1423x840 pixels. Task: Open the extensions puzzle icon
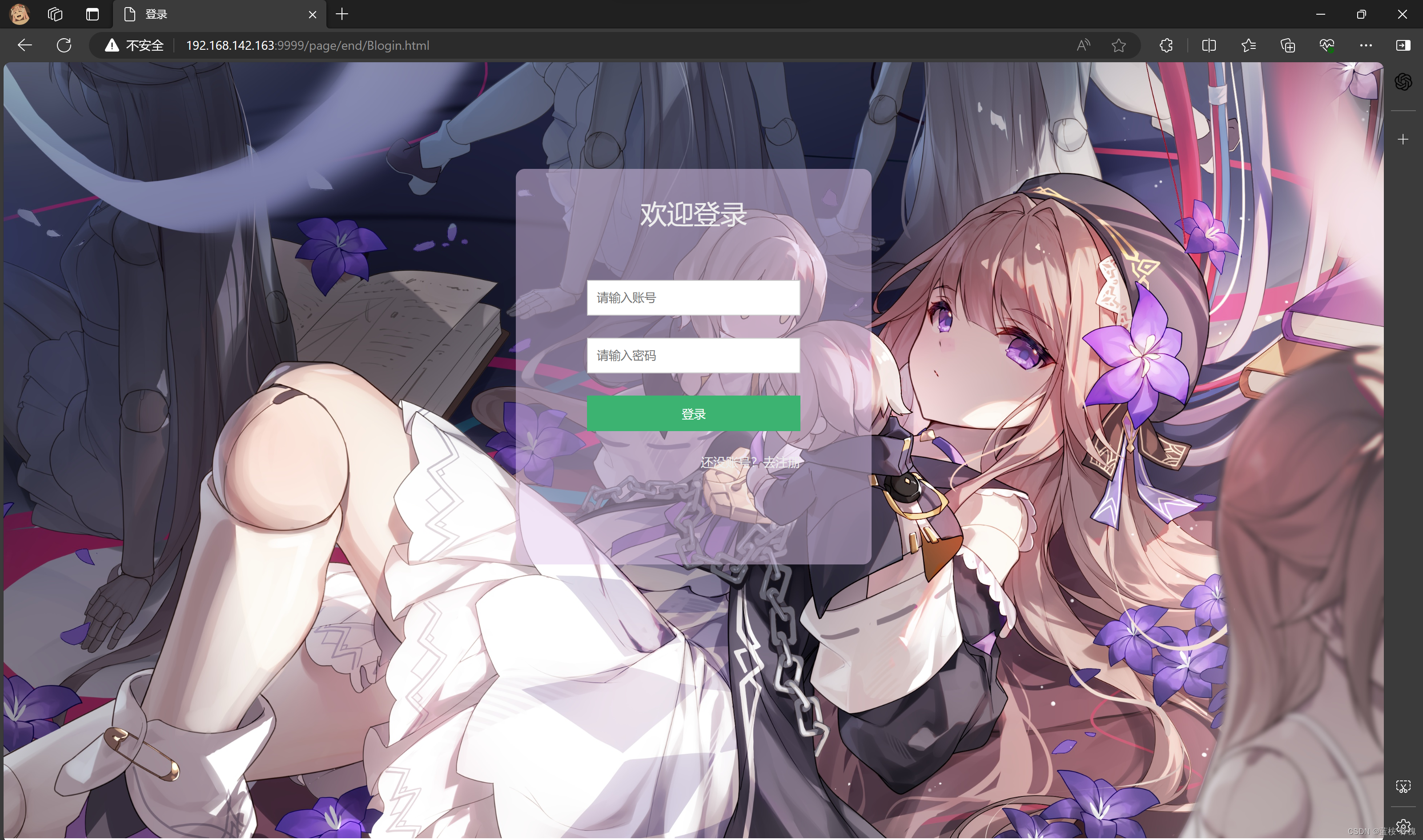(1166, 45)
